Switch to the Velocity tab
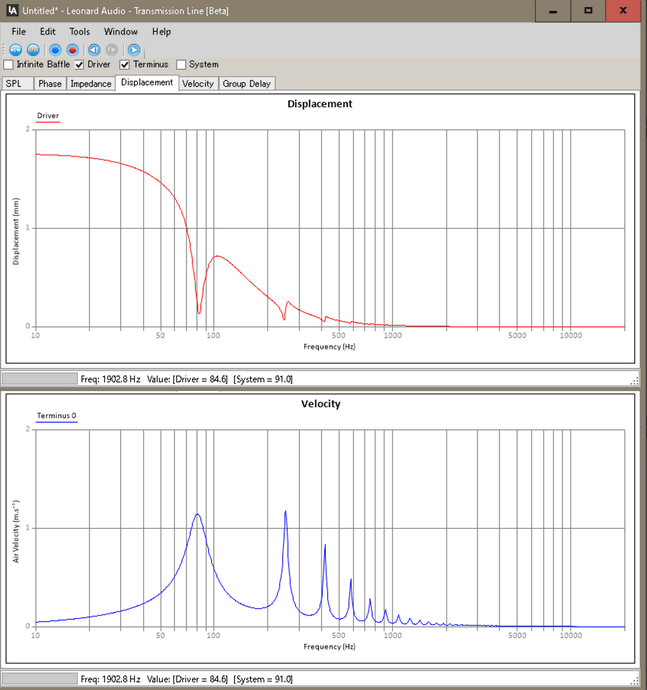Viewport: 647px width, 690px height. tap(198, 84)
